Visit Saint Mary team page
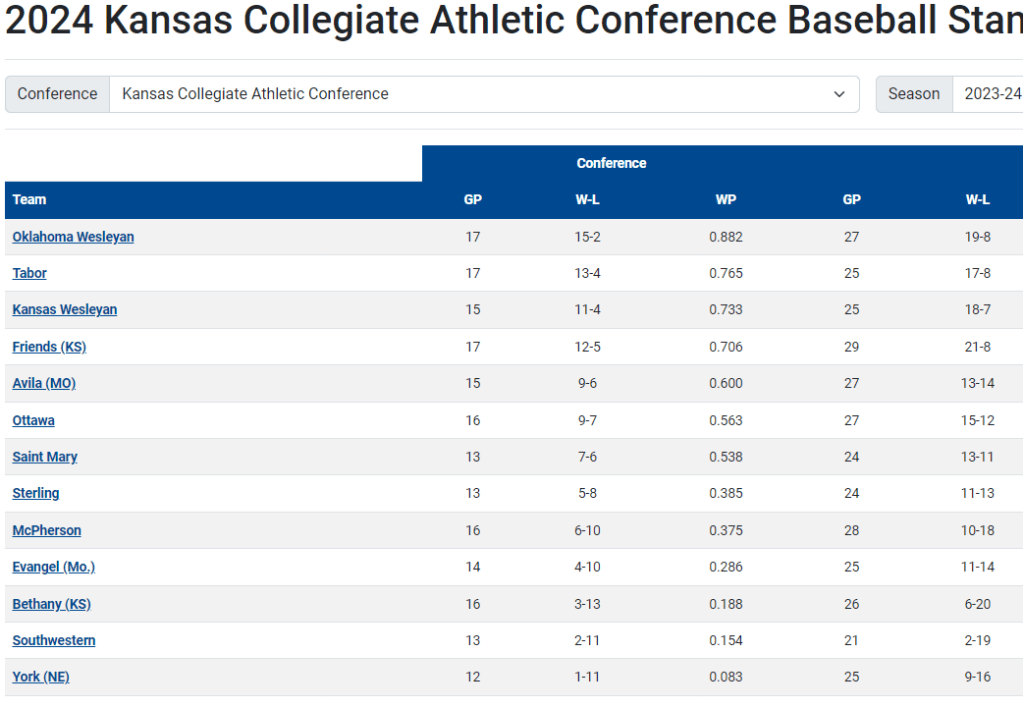Image resolution: width=1023 pixels, height=708 pixels. click(x=45, y=457)
